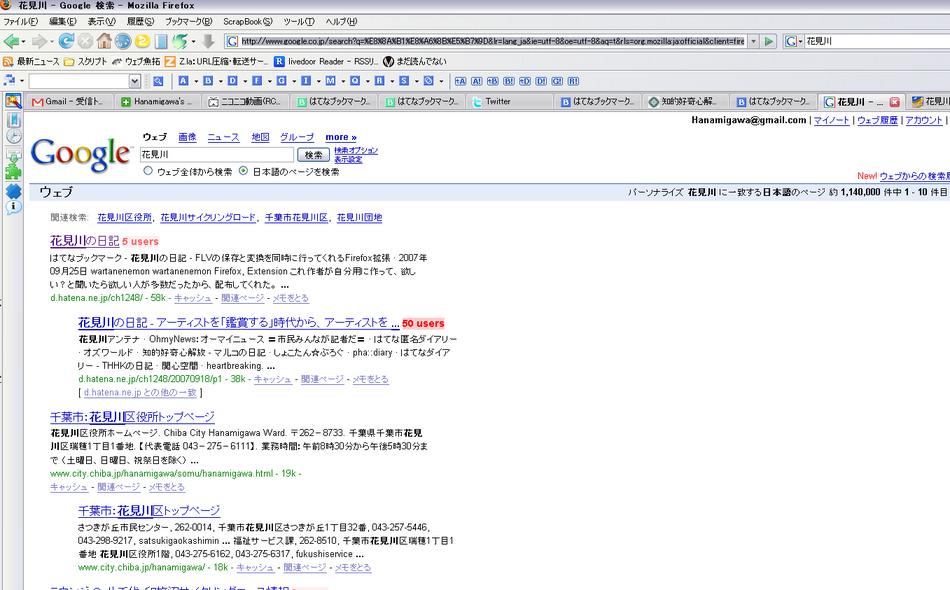Image resolution: width=950 pixels, height=590 pixels.
Task: Open the third toolbar combo box dropdown
Action: pyautogui.click(x=135, y=81)
